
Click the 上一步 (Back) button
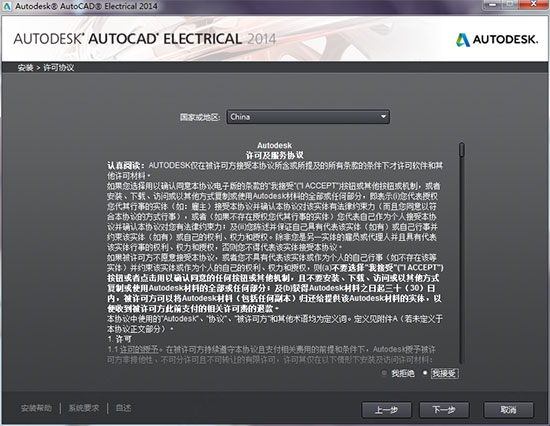coord(386,410)
